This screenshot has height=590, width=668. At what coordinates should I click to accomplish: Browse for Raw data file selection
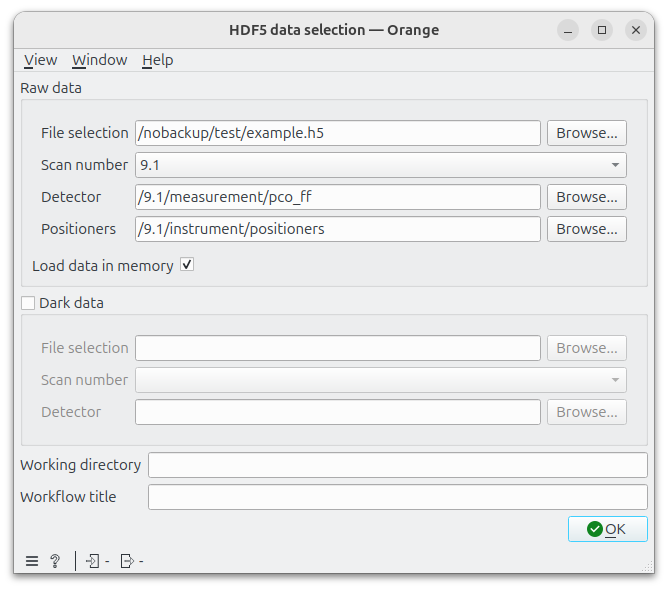(587, 133)
